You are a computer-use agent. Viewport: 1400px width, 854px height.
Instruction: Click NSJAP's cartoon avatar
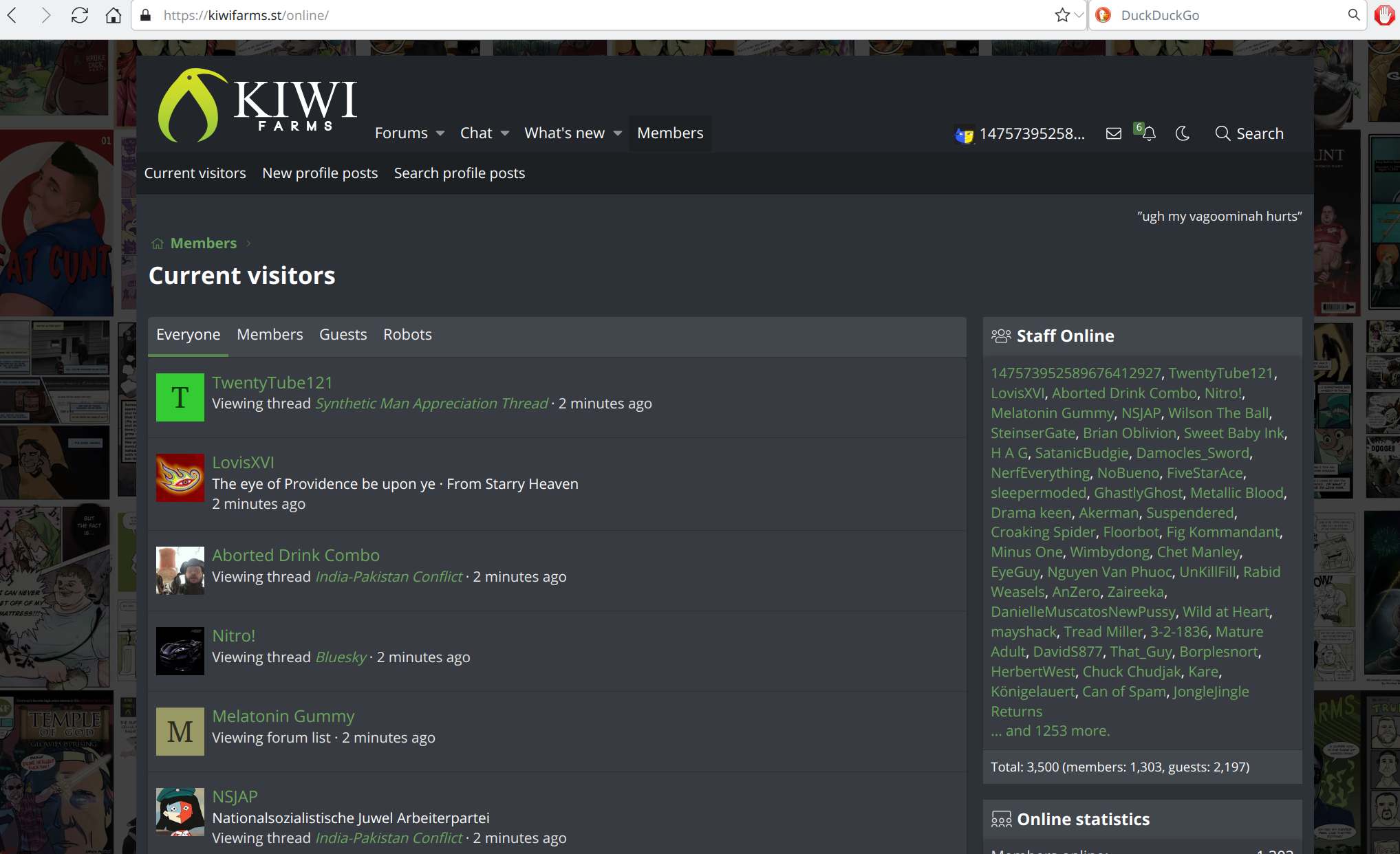point(180,812)
